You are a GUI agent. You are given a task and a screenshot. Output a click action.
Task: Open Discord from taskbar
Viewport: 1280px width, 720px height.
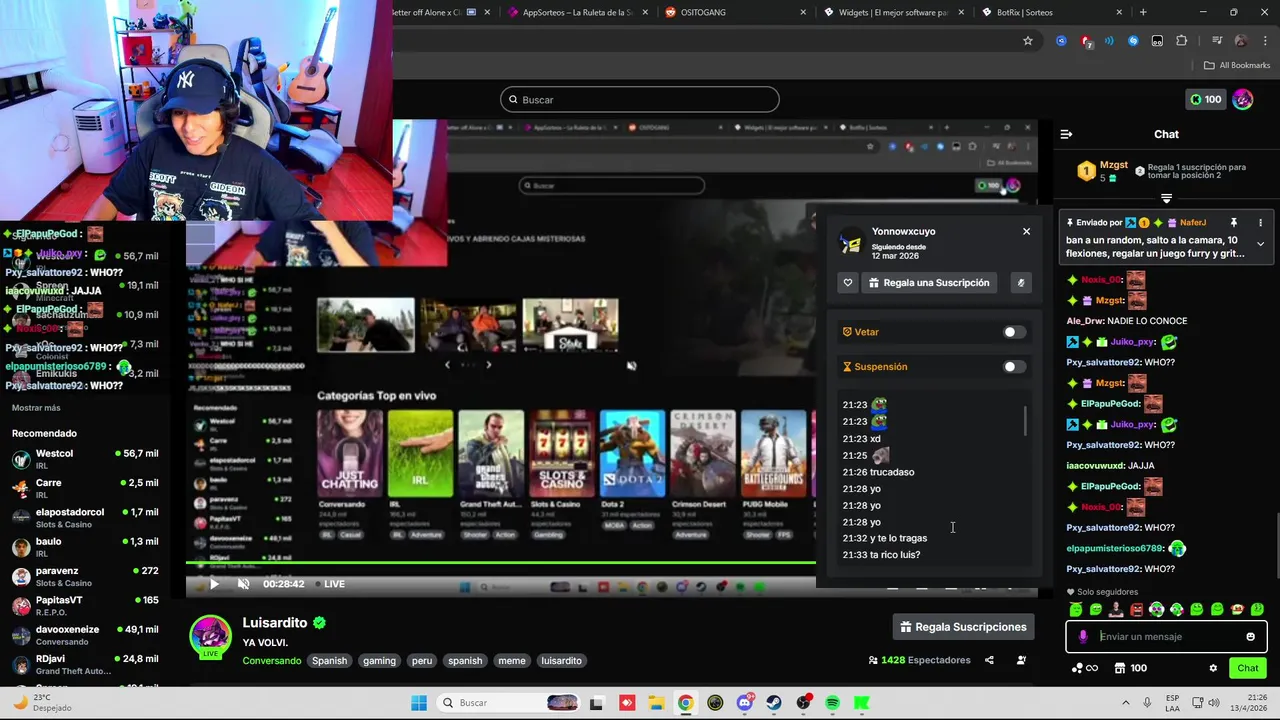tap(744, 703)
